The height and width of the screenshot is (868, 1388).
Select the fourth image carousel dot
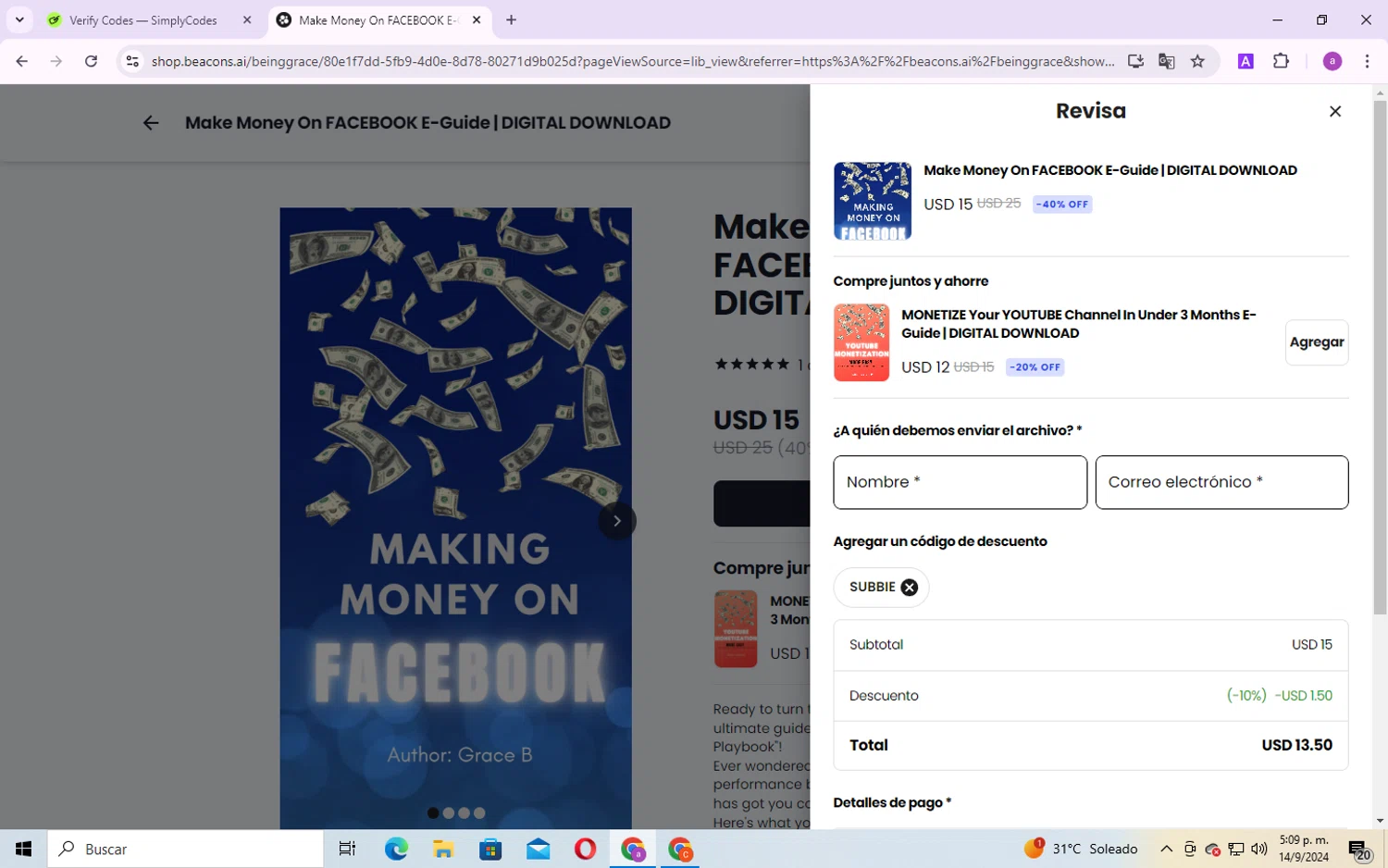(479, 813)
